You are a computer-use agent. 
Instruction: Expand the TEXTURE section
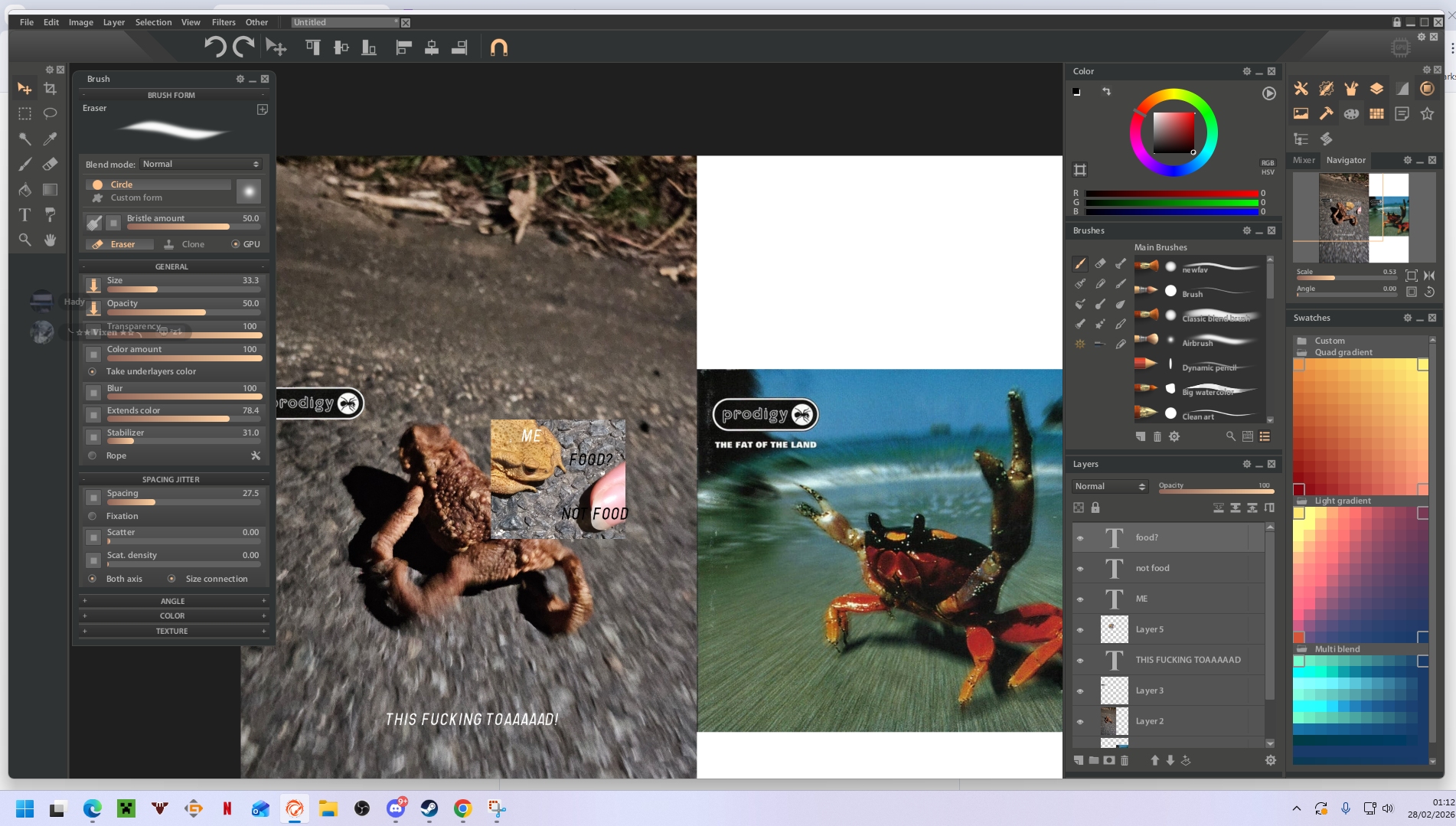pos(171,631)
